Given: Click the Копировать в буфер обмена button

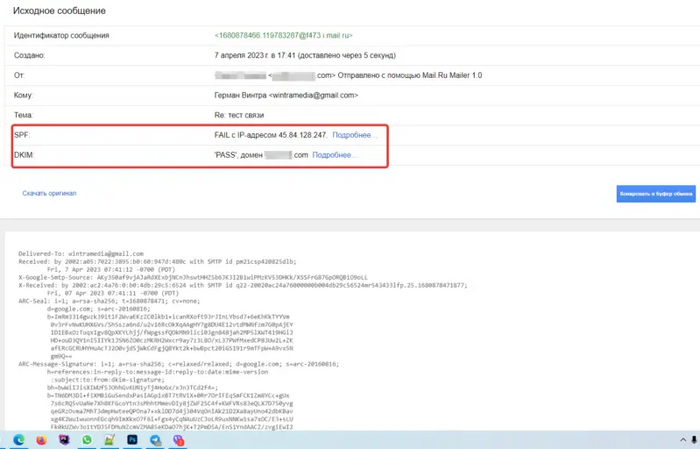Looking at the screenshot, I should pyautogui.click(x=656, y=194).
